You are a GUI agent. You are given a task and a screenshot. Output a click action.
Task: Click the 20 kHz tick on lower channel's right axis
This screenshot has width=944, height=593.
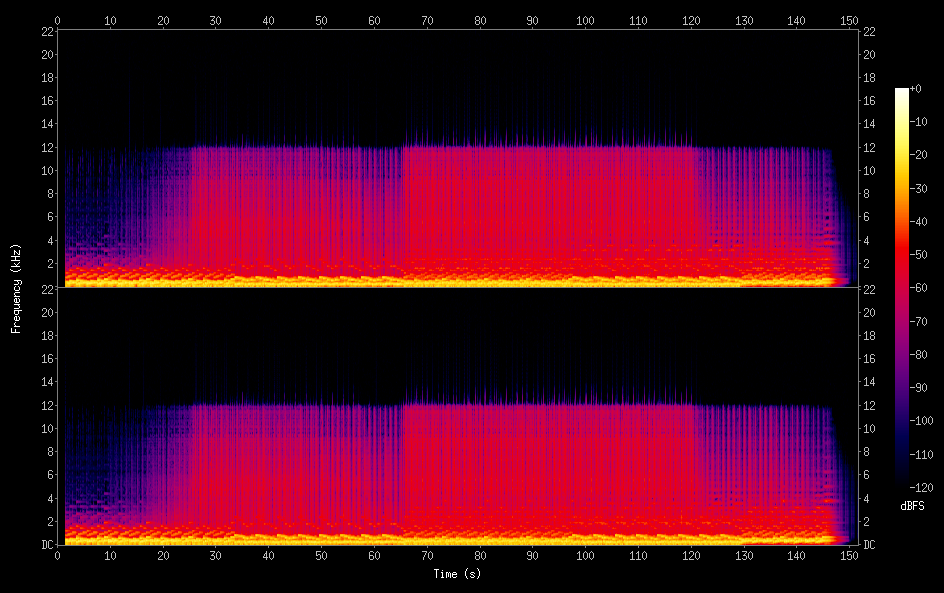coord(869,312)
